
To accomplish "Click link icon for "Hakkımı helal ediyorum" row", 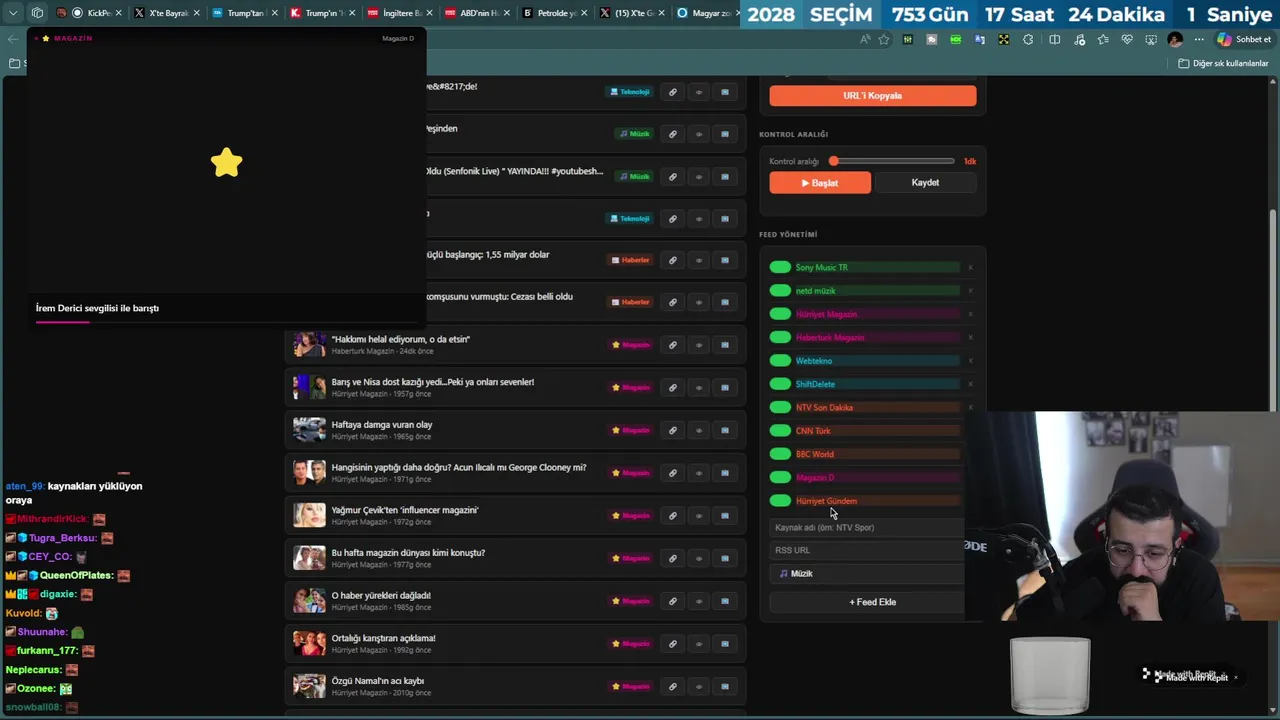I will (x=673, y=345).
